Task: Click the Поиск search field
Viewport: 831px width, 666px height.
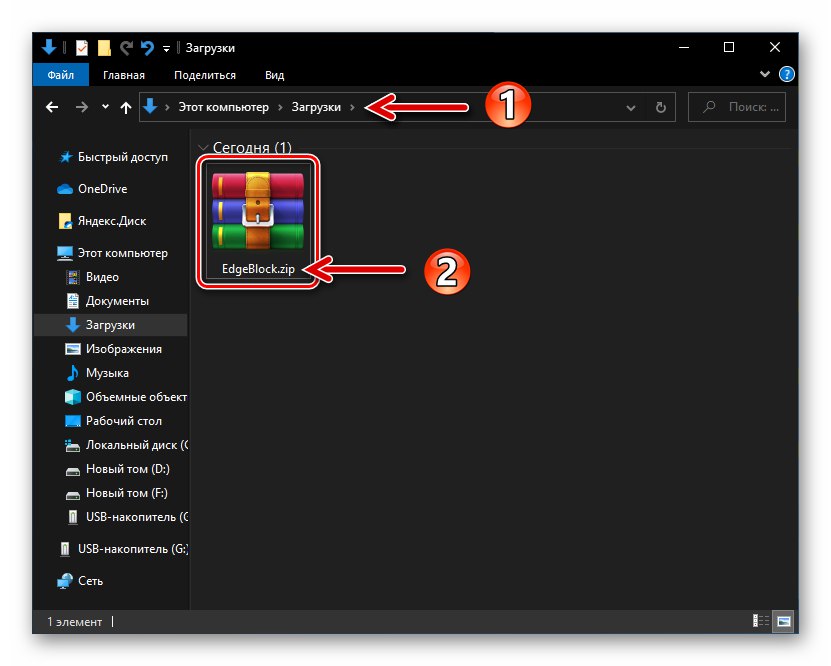Action: coord(737,107)
